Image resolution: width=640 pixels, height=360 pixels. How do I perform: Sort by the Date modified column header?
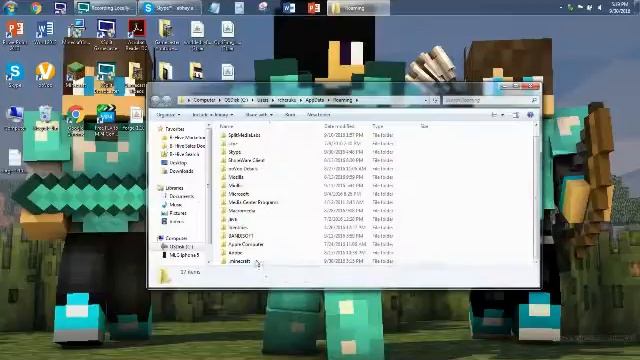click(340, 127)
